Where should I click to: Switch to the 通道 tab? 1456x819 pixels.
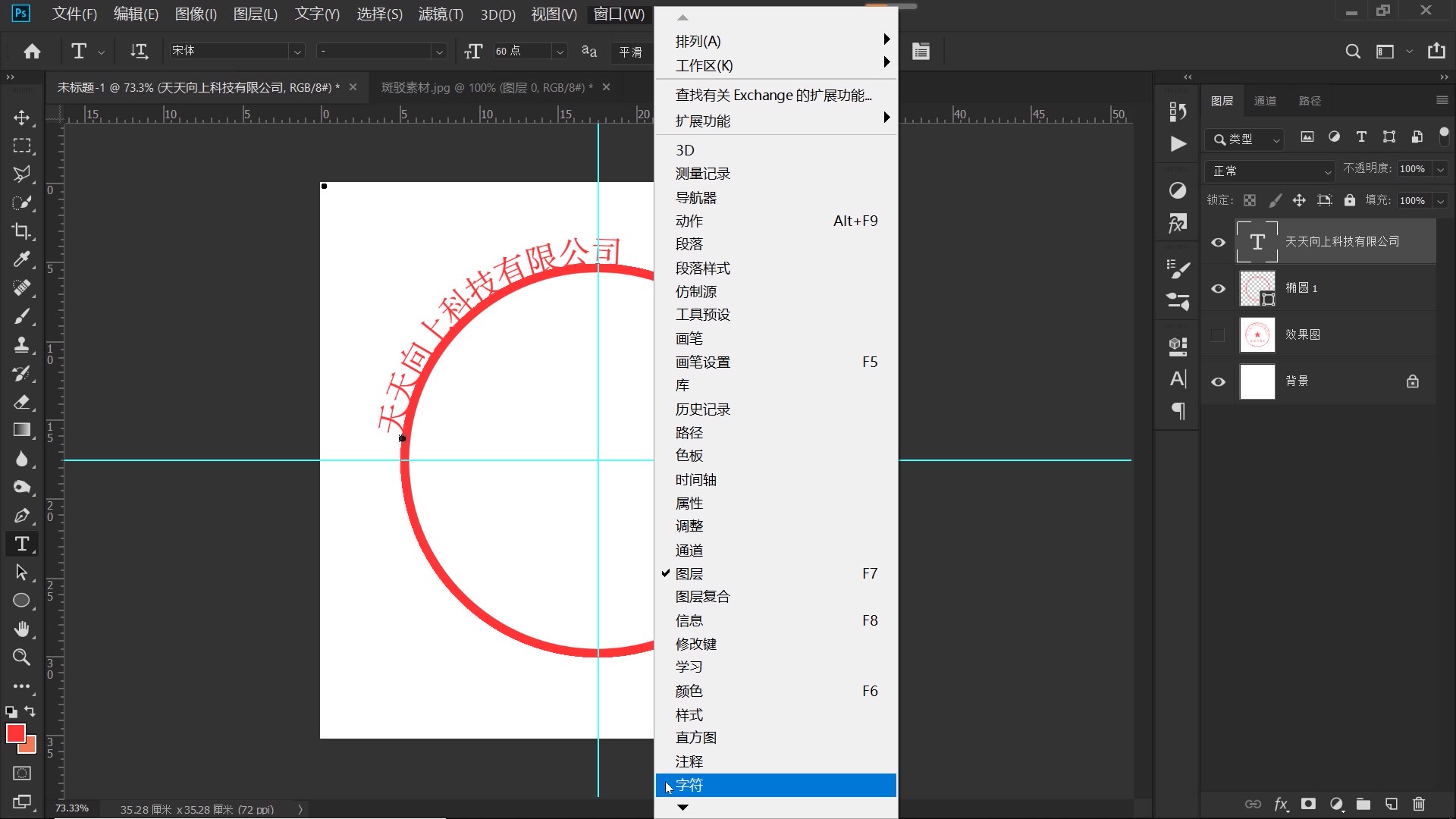[1265, 100]
